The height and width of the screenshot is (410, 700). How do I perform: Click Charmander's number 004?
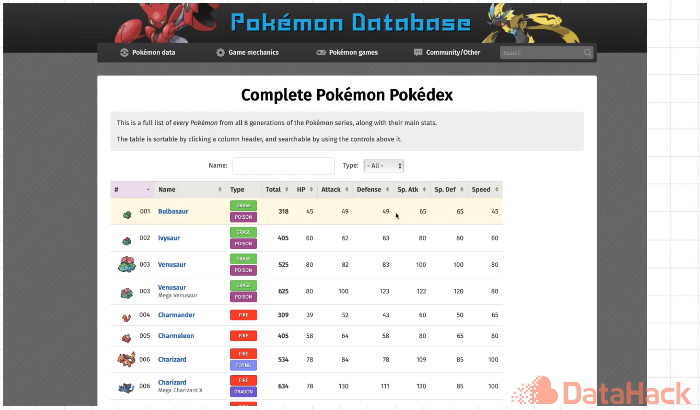click(145, 315)
